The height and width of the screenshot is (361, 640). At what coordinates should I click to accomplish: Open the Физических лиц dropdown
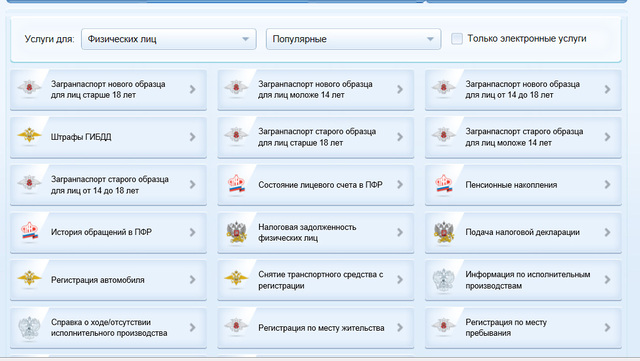tap(169, 39)
